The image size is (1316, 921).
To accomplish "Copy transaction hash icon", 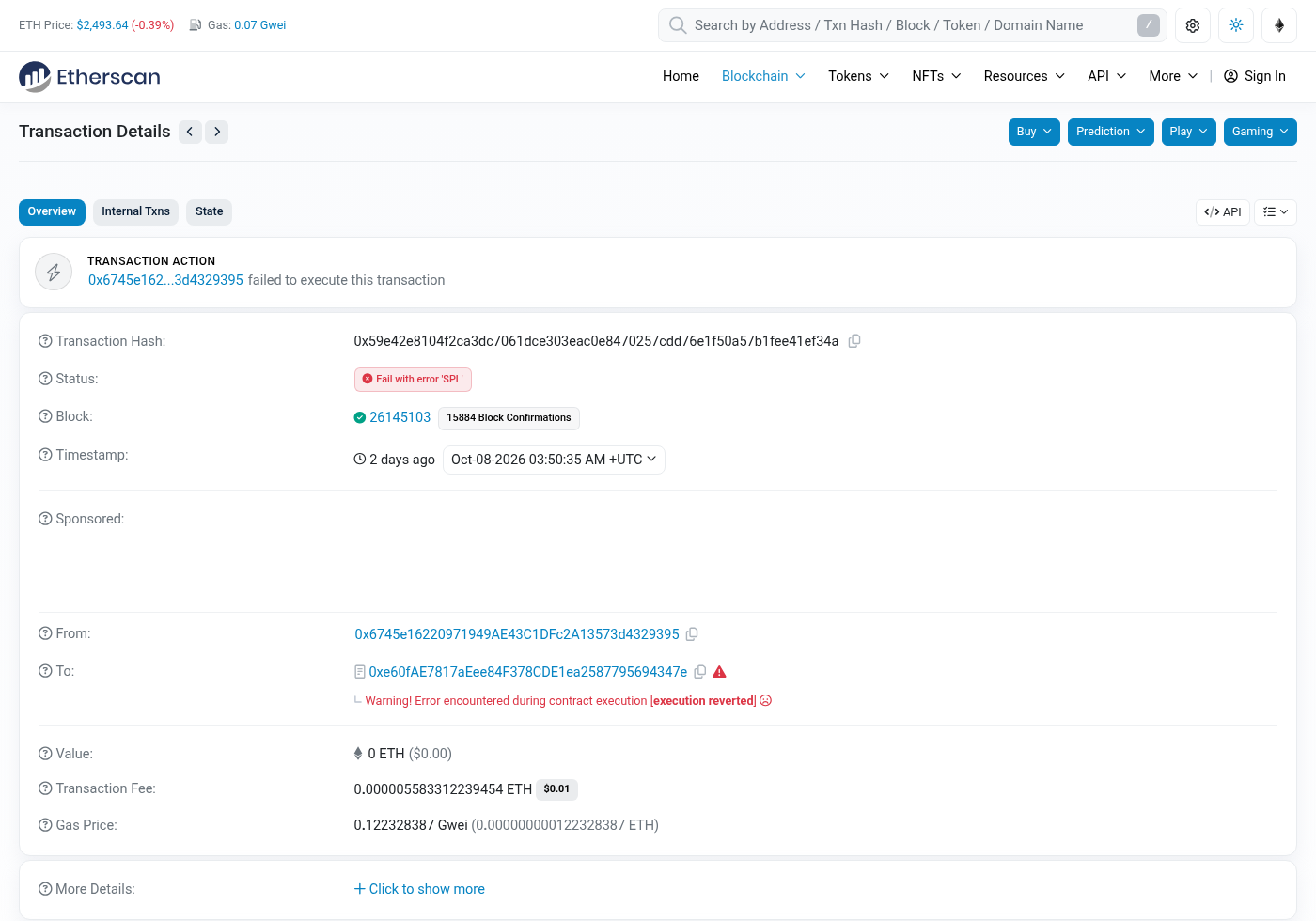I will 854,341.
